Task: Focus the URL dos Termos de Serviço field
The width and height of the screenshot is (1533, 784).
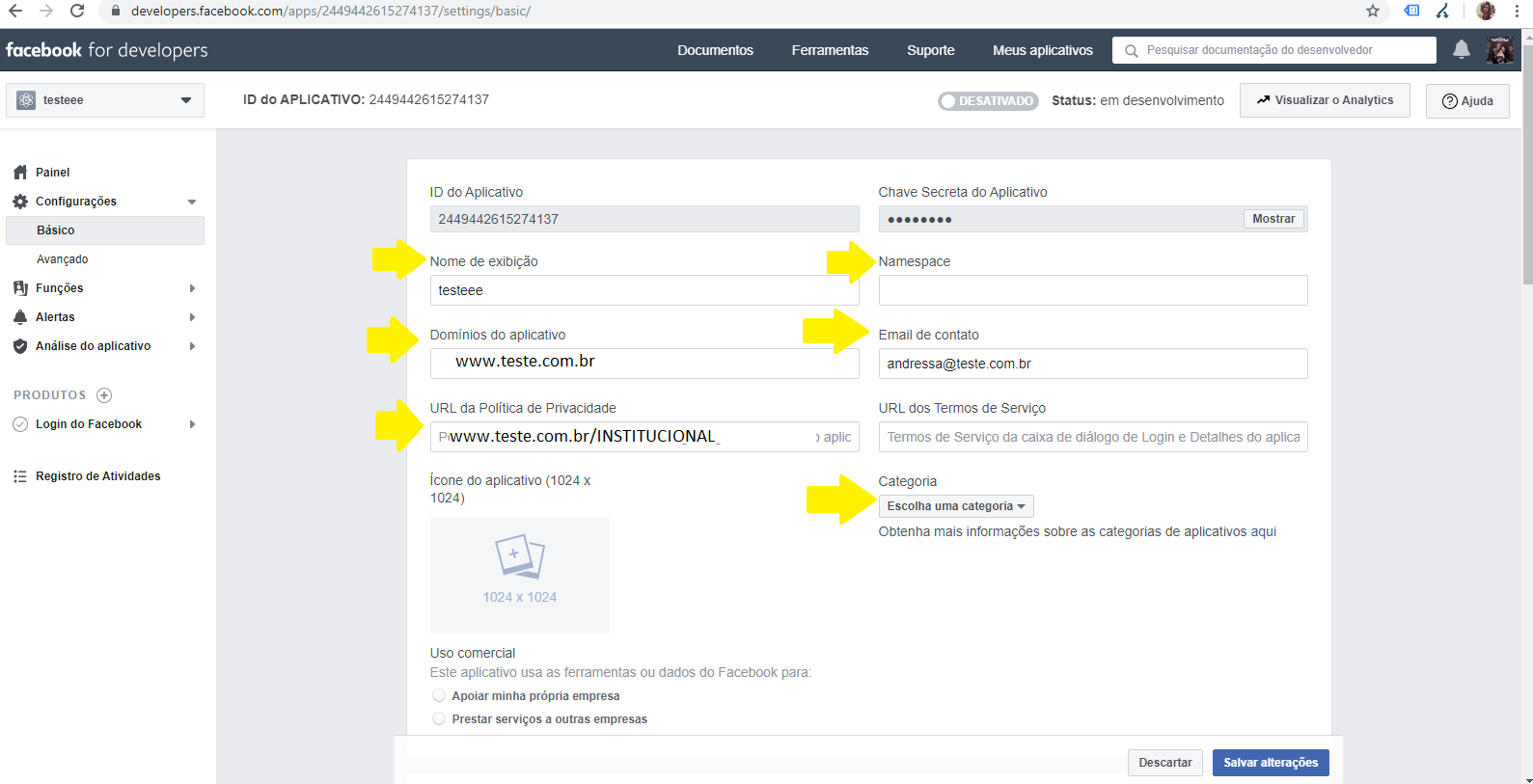Action: (x=1093, y=437)
